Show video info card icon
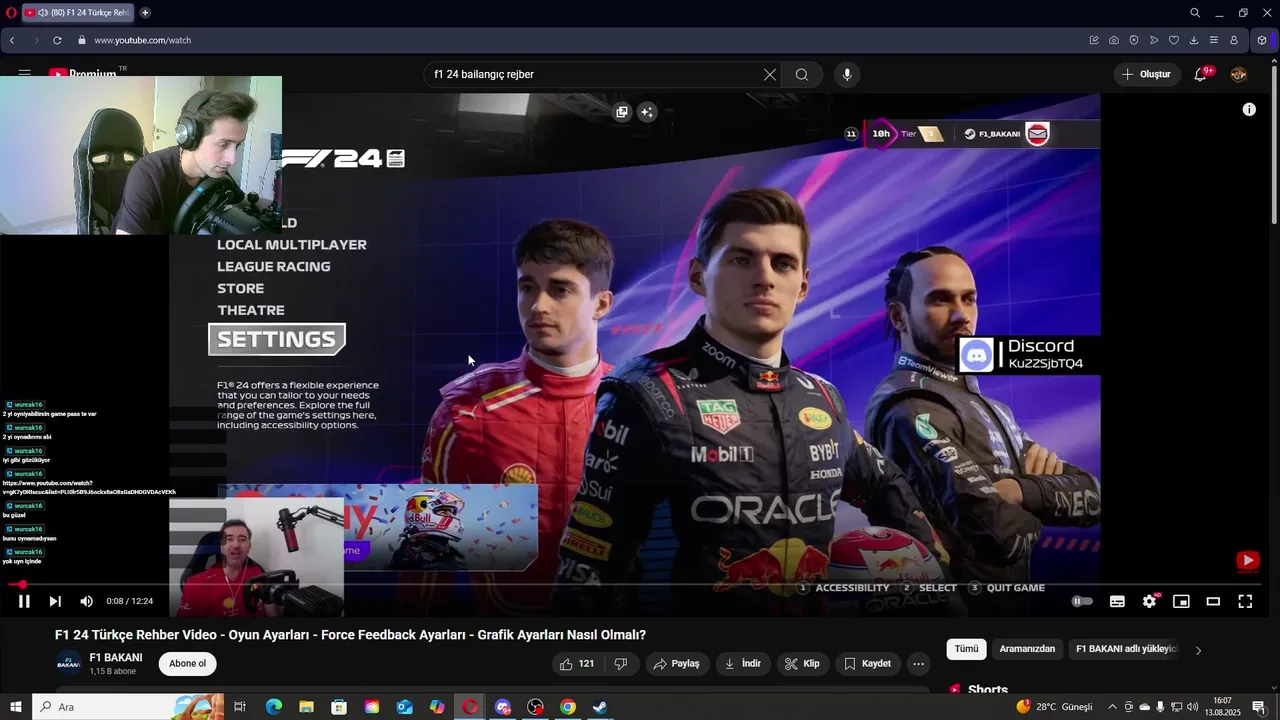 [x=1249, y=110]
